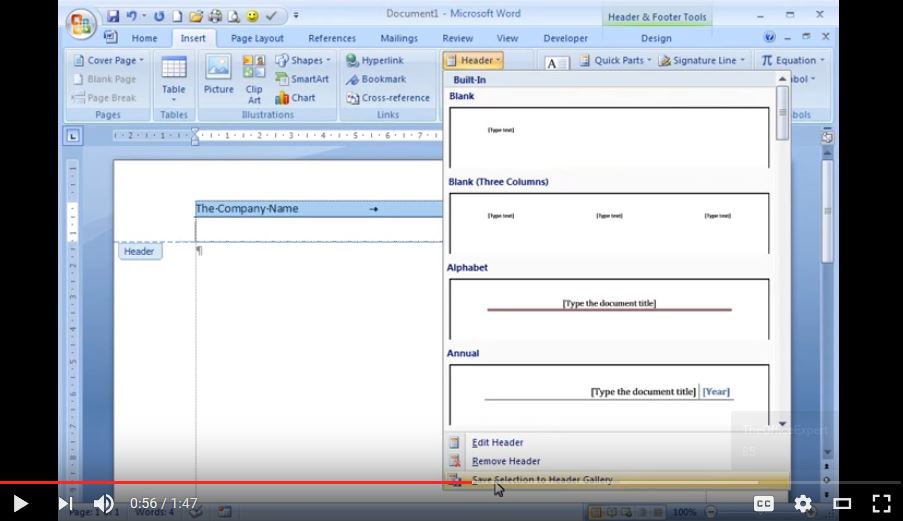Open the Design tab under Header & Footer Tools
903x521 pixels.
point(656,39)
